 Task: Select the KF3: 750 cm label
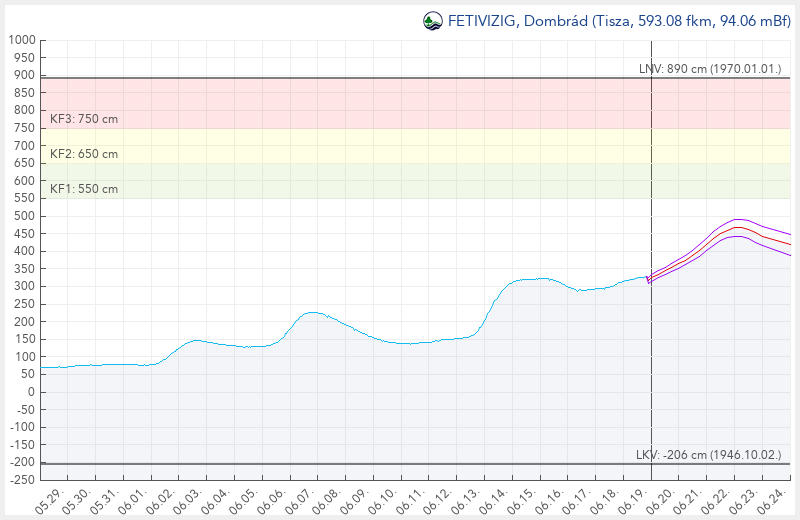tap(84, 119)
